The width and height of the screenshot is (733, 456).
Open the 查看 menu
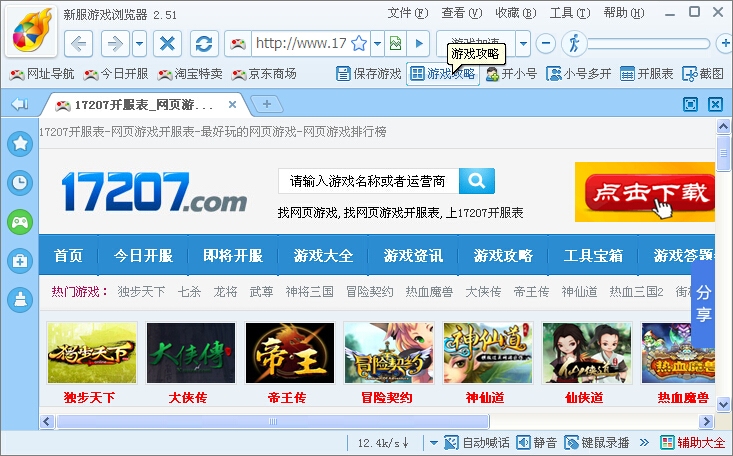(x=461, y=13)
